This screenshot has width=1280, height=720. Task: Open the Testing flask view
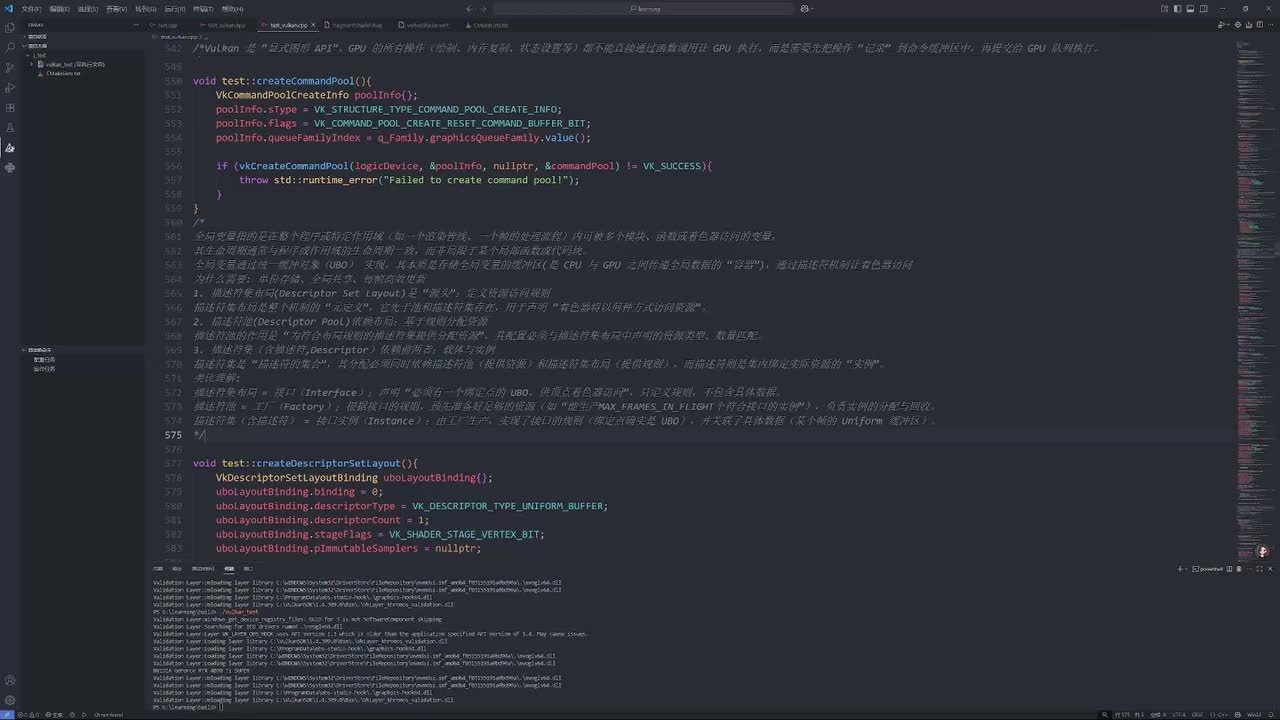[10, 127]
